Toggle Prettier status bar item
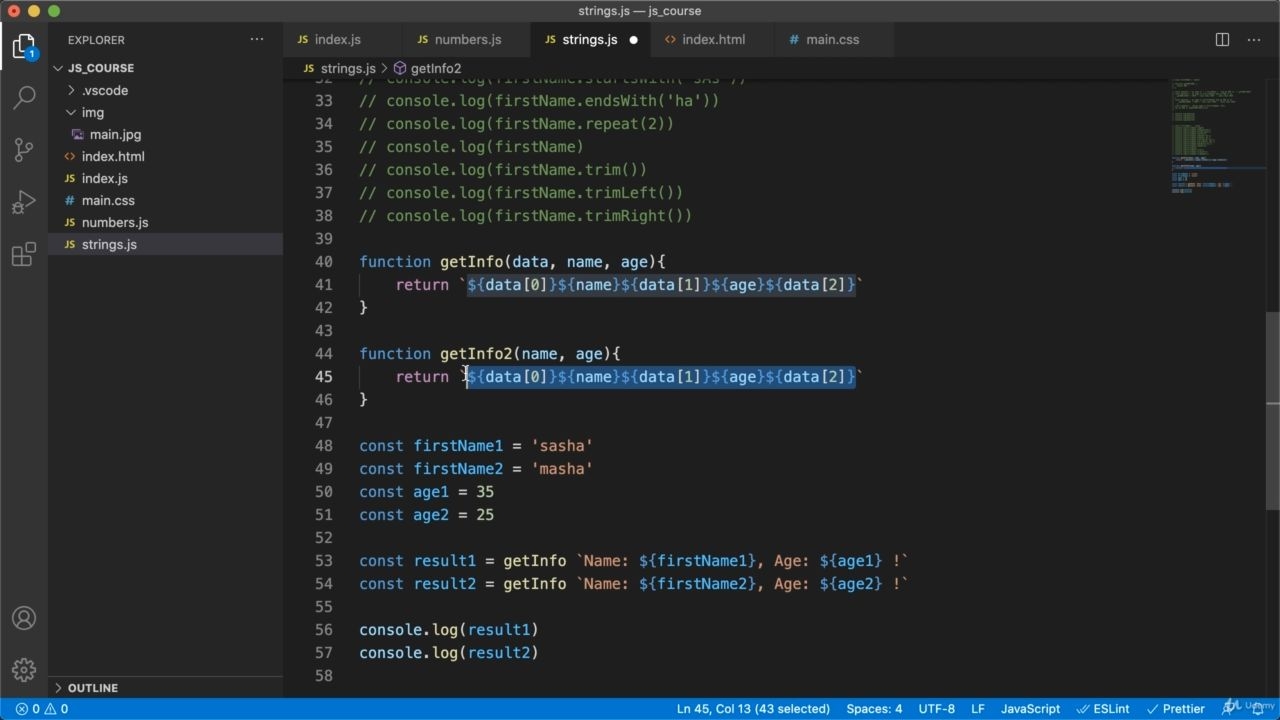 click(x=1176, y=709)
